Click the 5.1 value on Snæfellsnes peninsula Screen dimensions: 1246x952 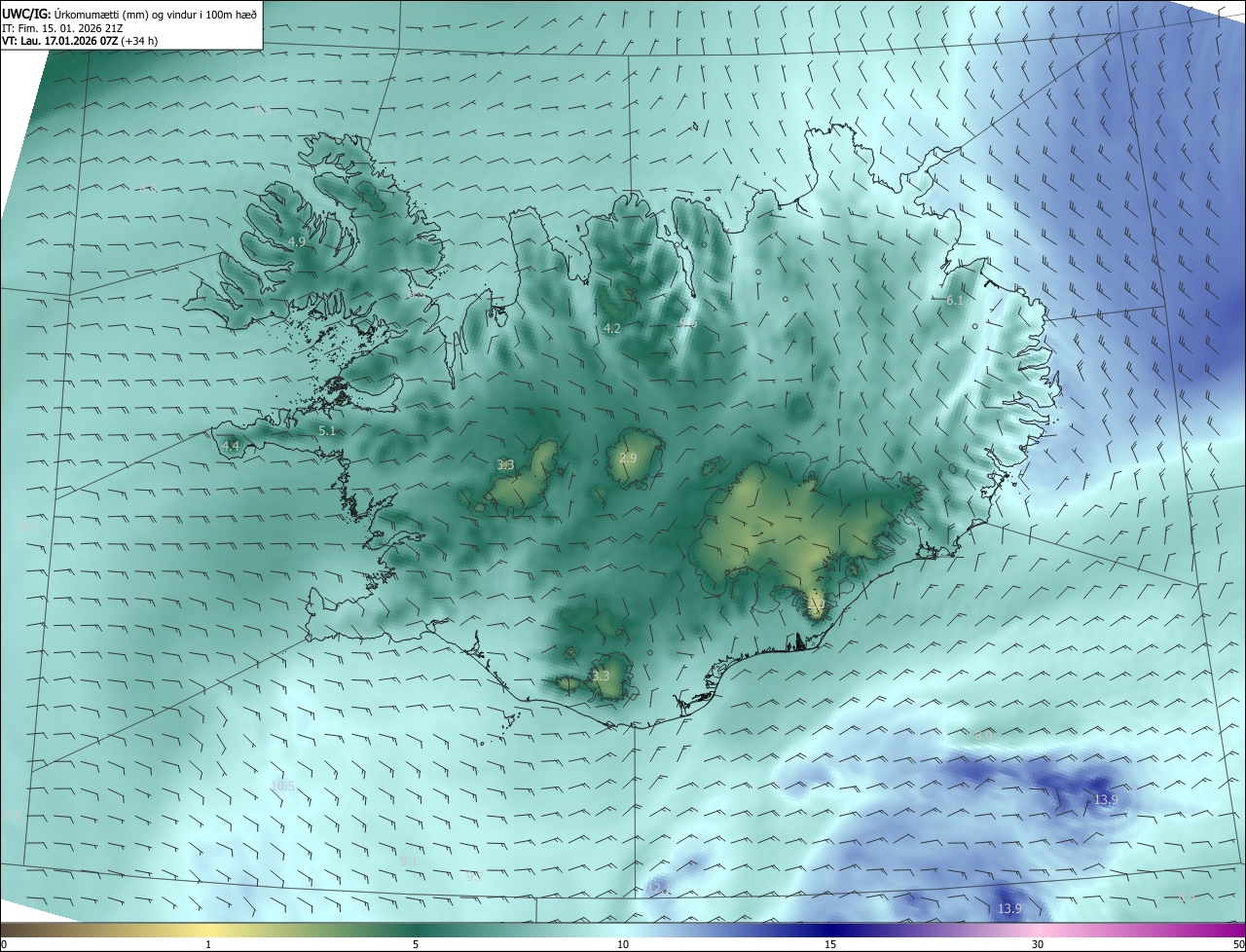pos(327,430)
